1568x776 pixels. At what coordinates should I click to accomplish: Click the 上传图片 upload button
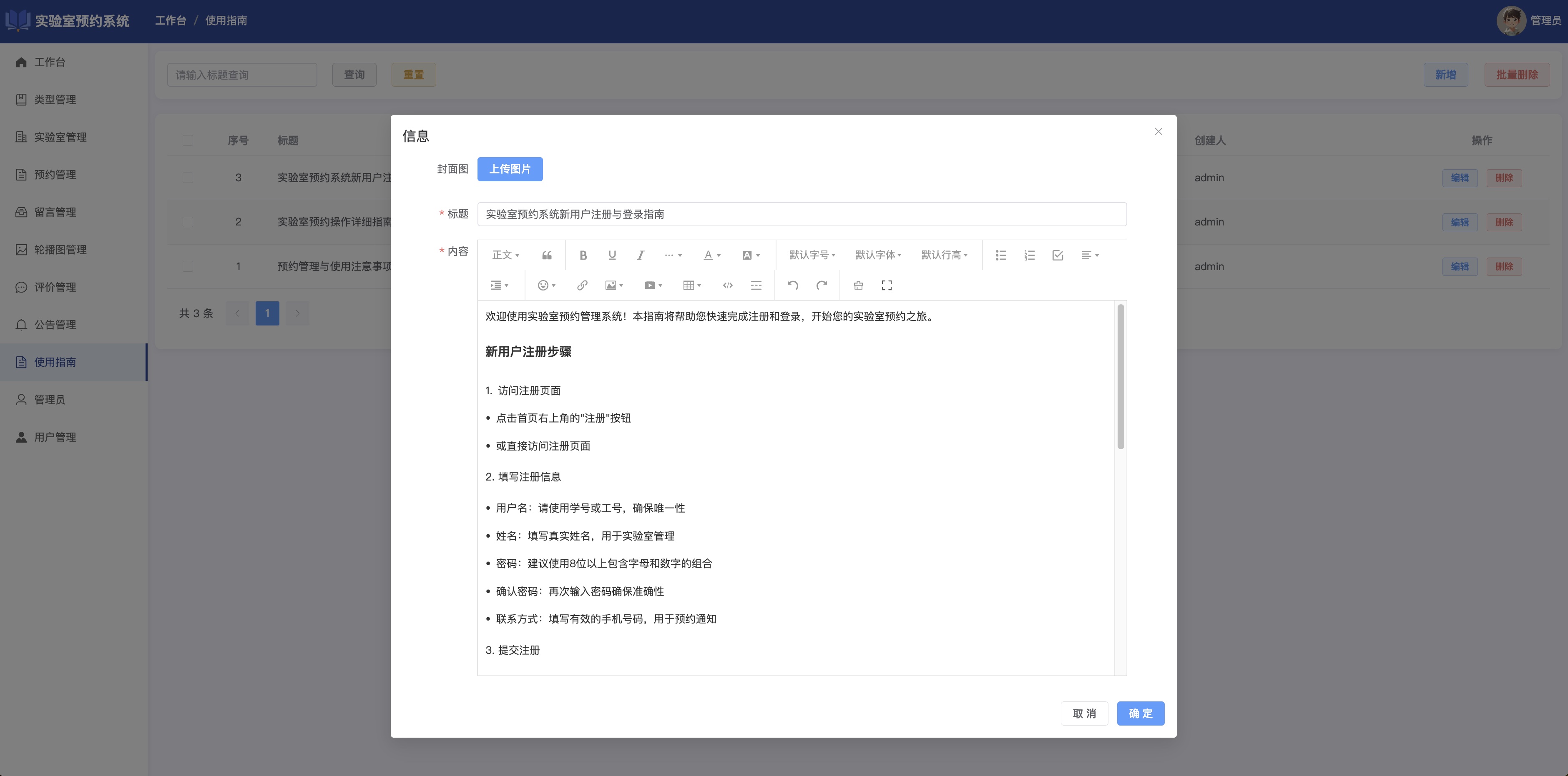coord(510,169)
